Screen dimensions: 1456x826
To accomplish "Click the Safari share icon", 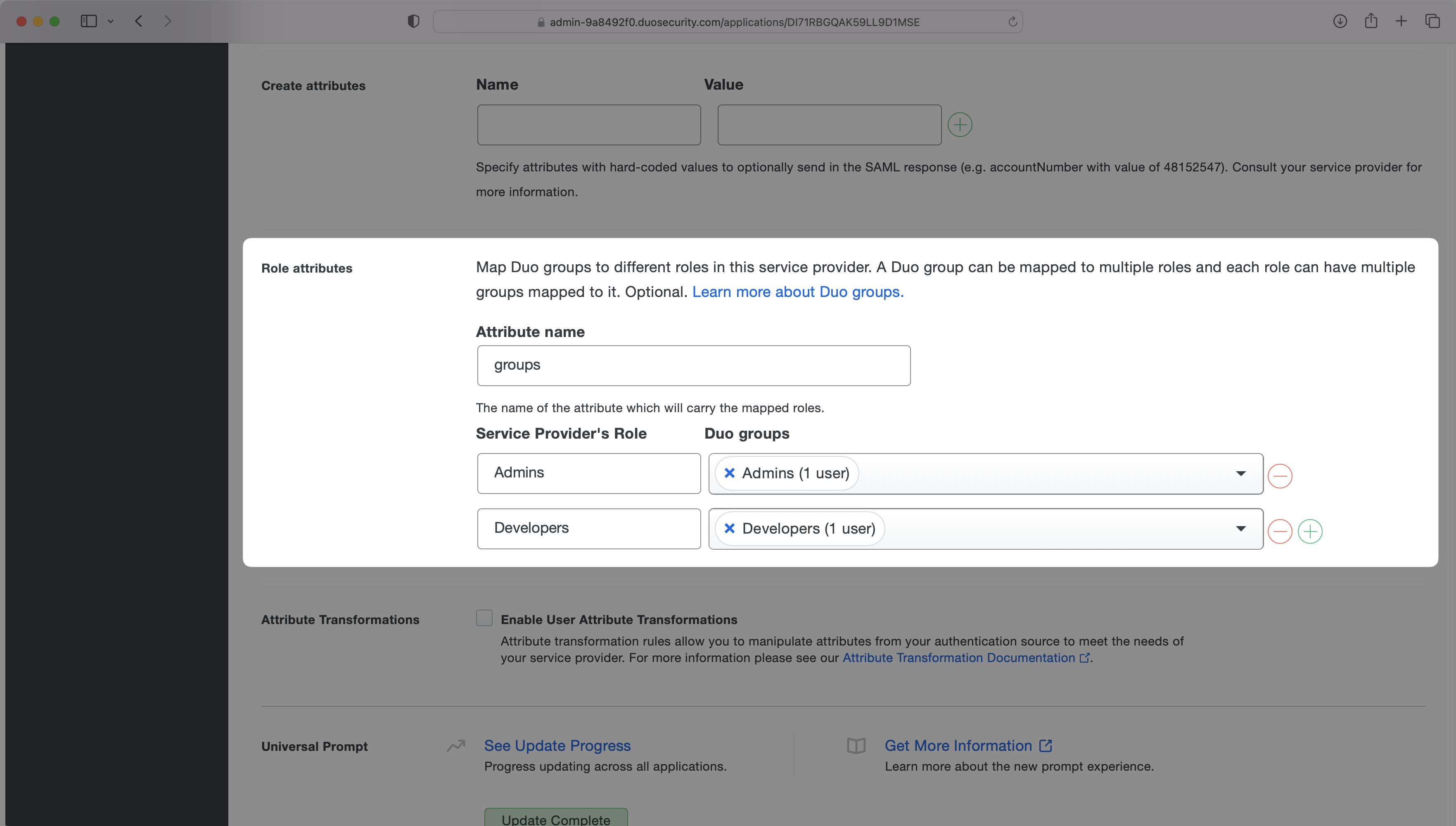I will [1371, 21].
